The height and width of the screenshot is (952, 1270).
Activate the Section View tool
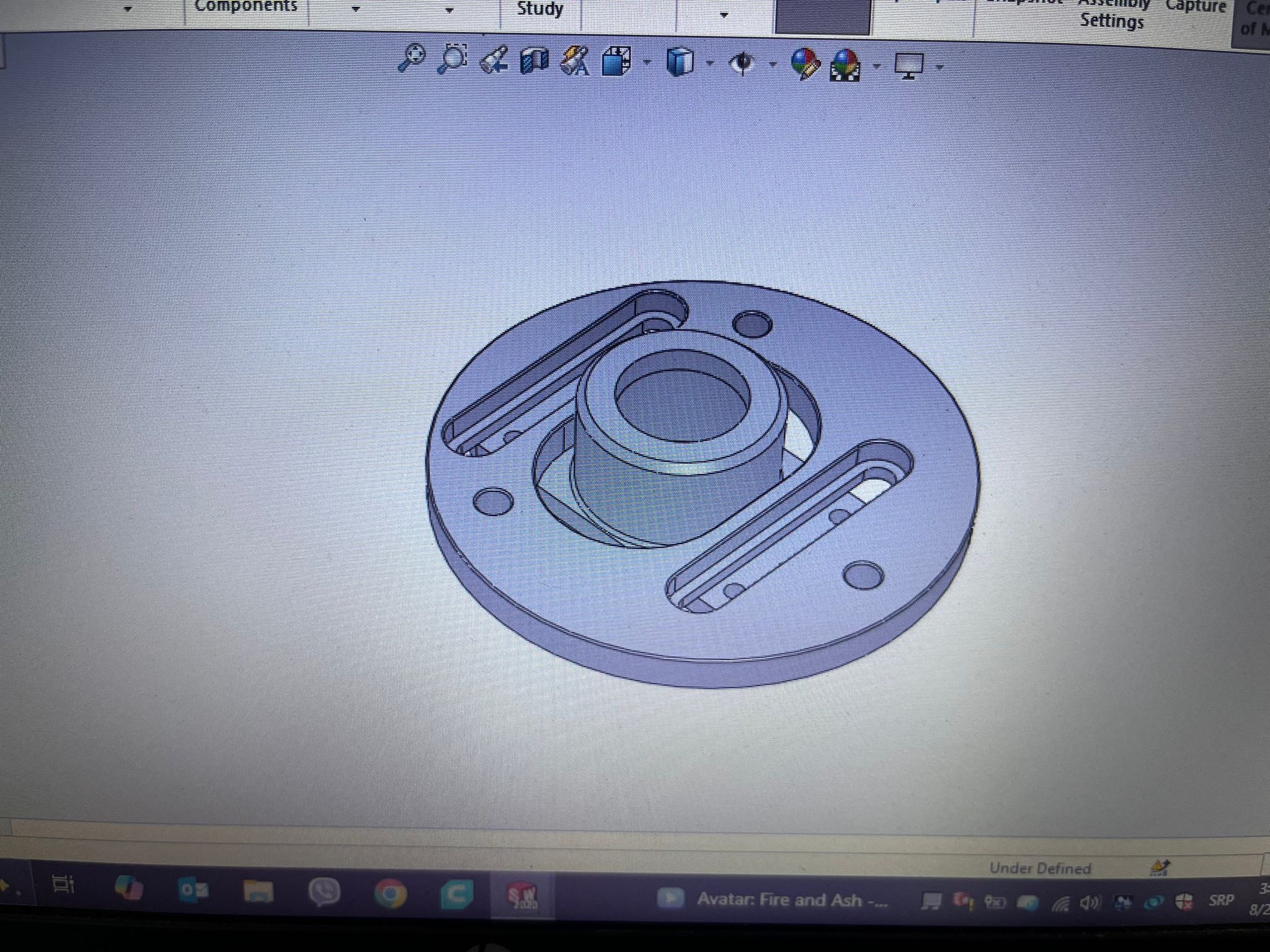point(535,61)
